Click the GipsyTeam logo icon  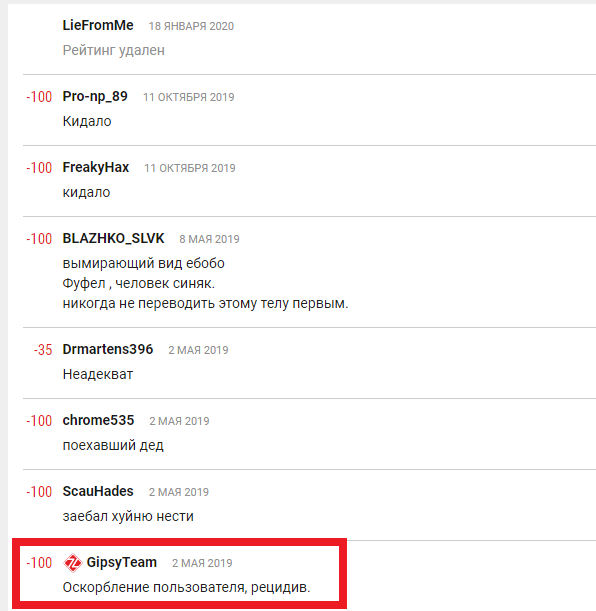click(72, 563)
